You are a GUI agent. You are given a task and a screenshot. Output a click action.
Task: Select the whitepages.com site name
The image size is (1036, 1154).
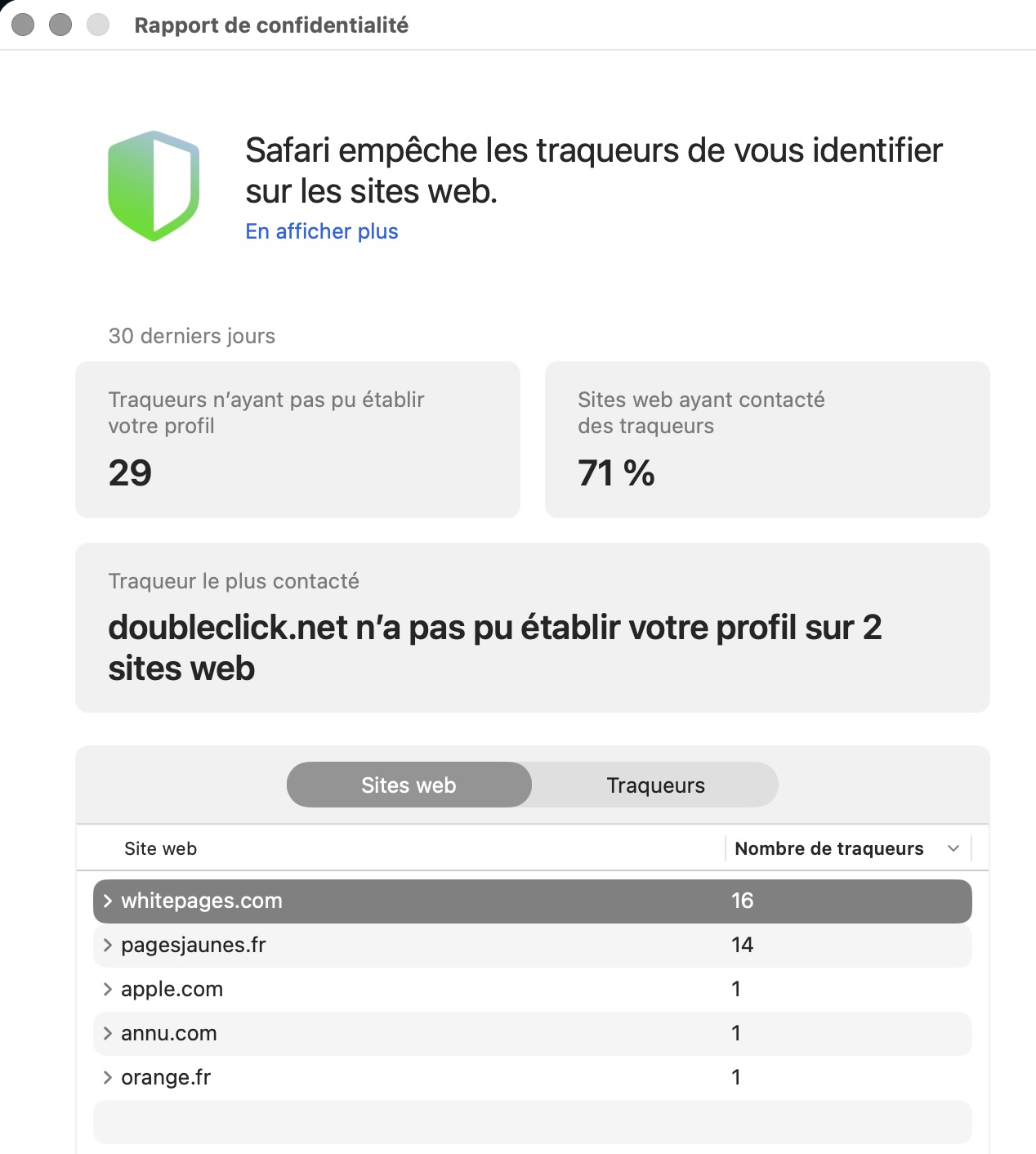tap(202, 901)
